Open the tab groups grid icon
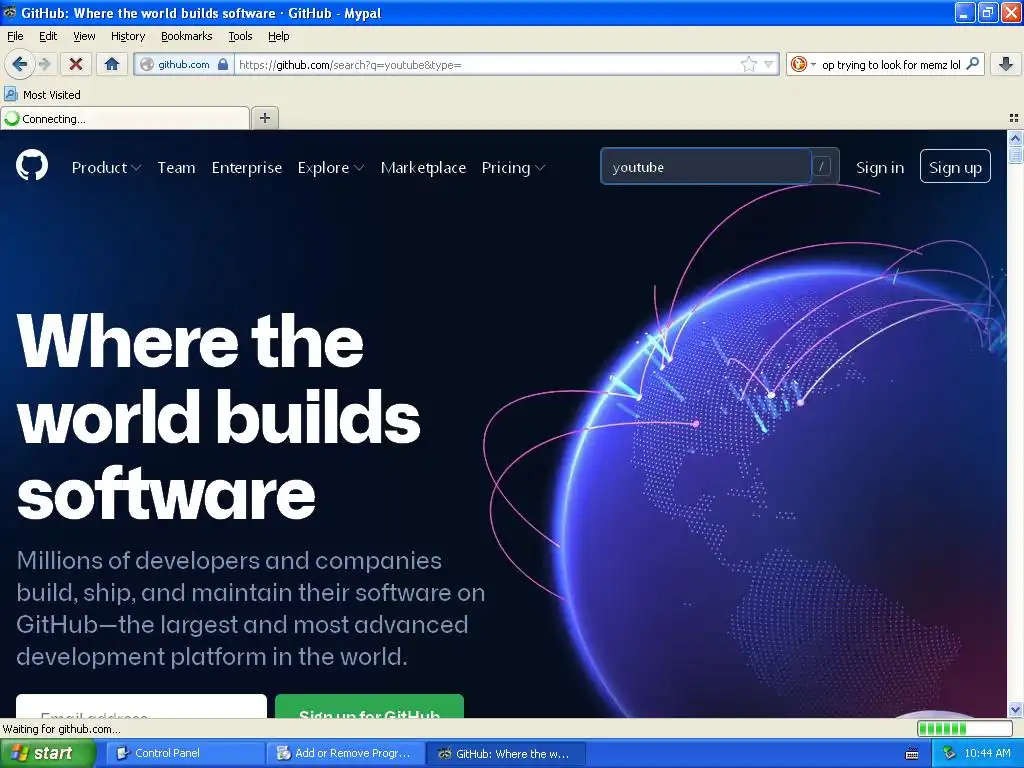This screenshot has height=768, width=1024. tap(1014, 118)
